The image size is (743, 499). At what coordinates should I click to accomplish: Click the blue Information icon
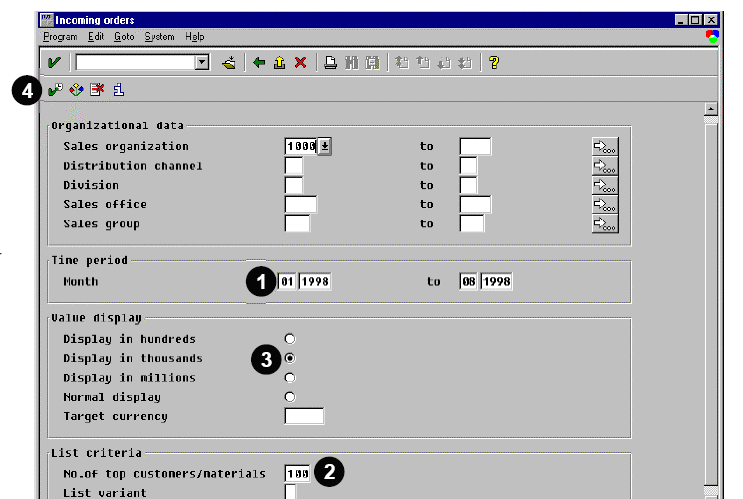point(118,89)
